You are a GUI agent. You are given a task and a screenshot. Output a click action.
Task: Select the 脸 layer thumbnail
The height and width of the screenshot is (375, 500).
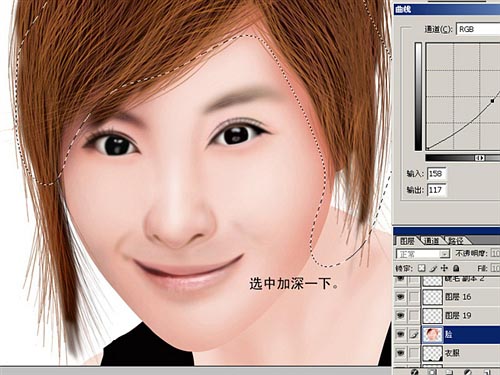pos(432,334)
